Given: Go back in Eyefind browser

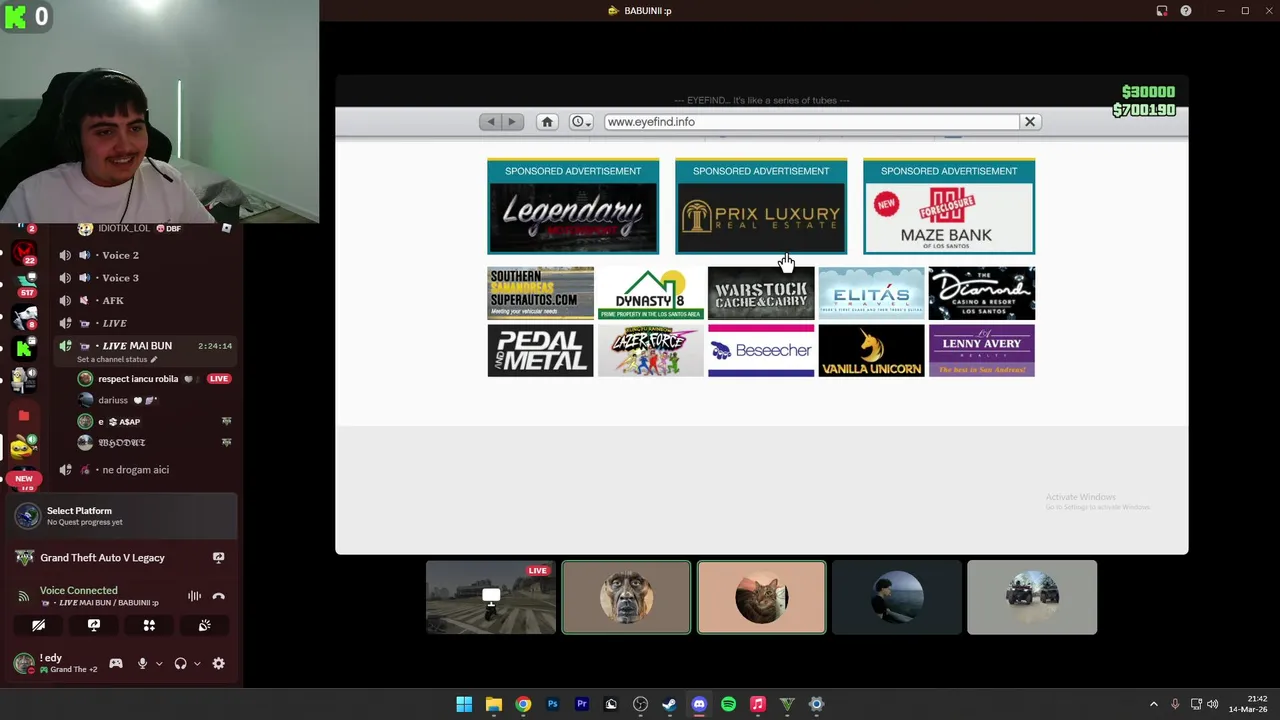Looking at the screenshot, I should tap(490, 122).
